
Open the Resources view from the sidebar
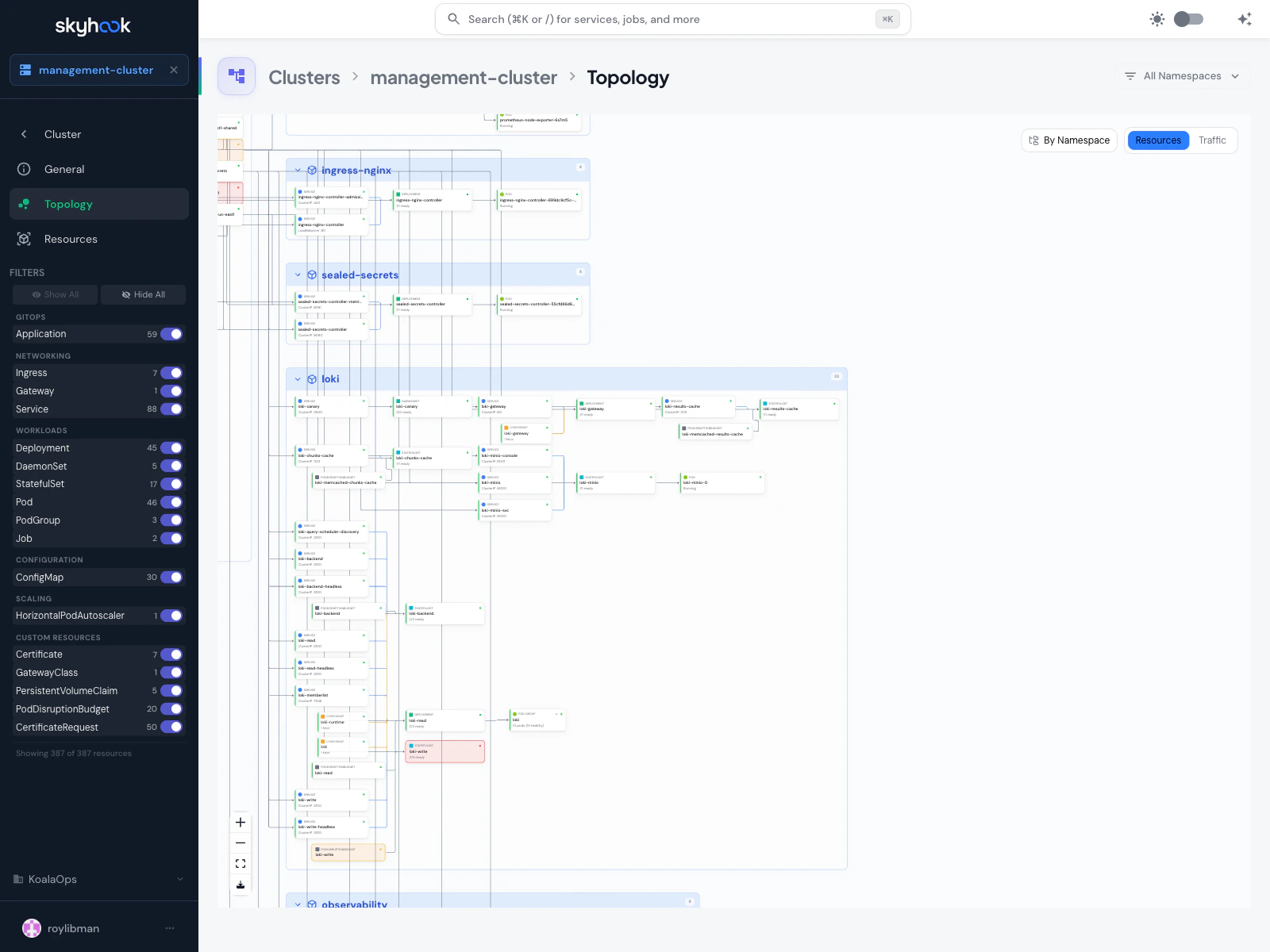(x=71, y=239)
